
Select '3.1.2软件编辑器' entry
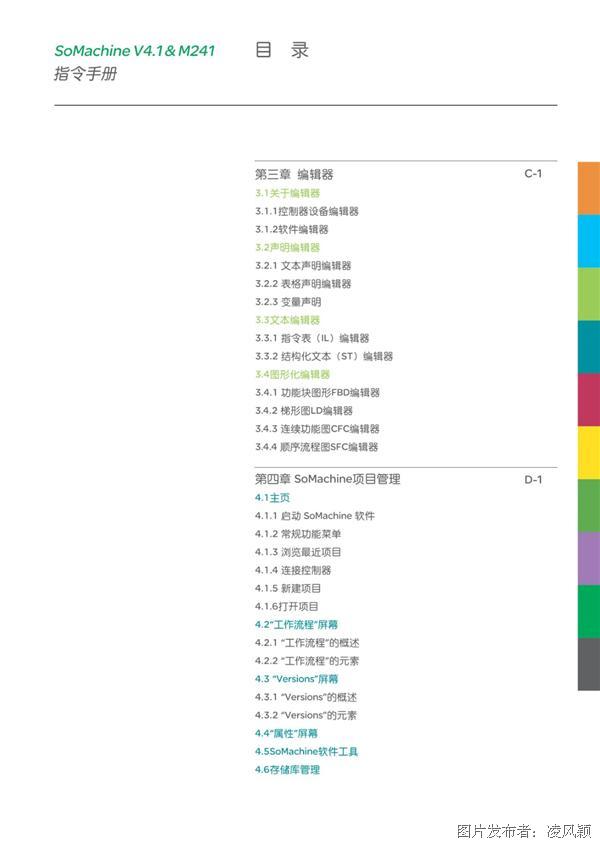(x=292, y=229)
